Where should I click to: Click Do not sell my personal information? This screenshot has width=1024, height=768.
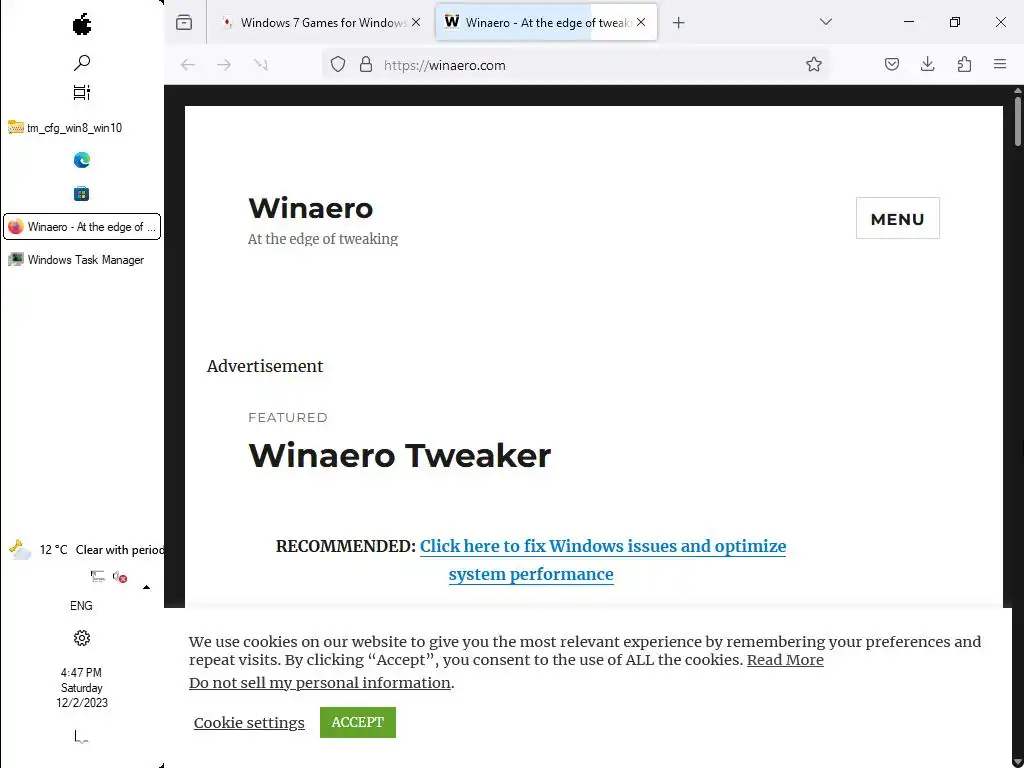point(320,683)
